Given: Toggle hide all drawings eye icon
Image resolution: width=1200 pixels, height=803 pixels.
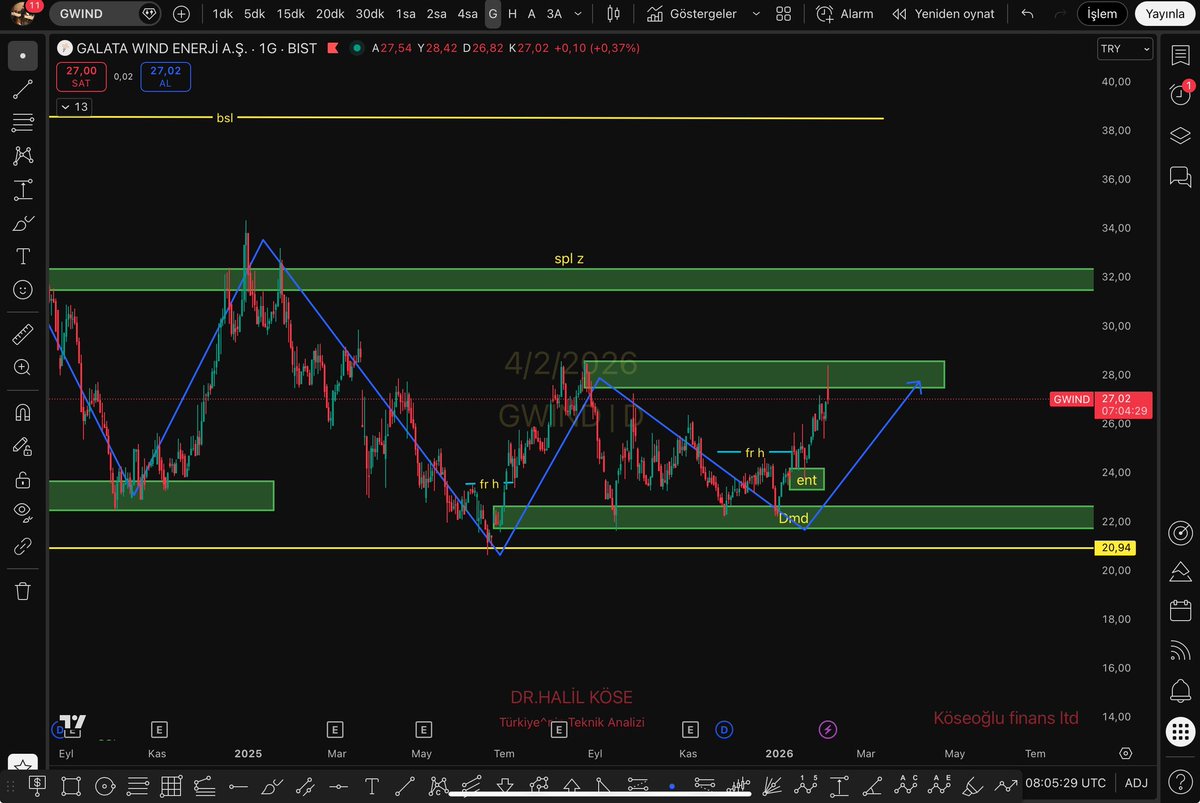Looking at the screenshot, I should point(22,513).
